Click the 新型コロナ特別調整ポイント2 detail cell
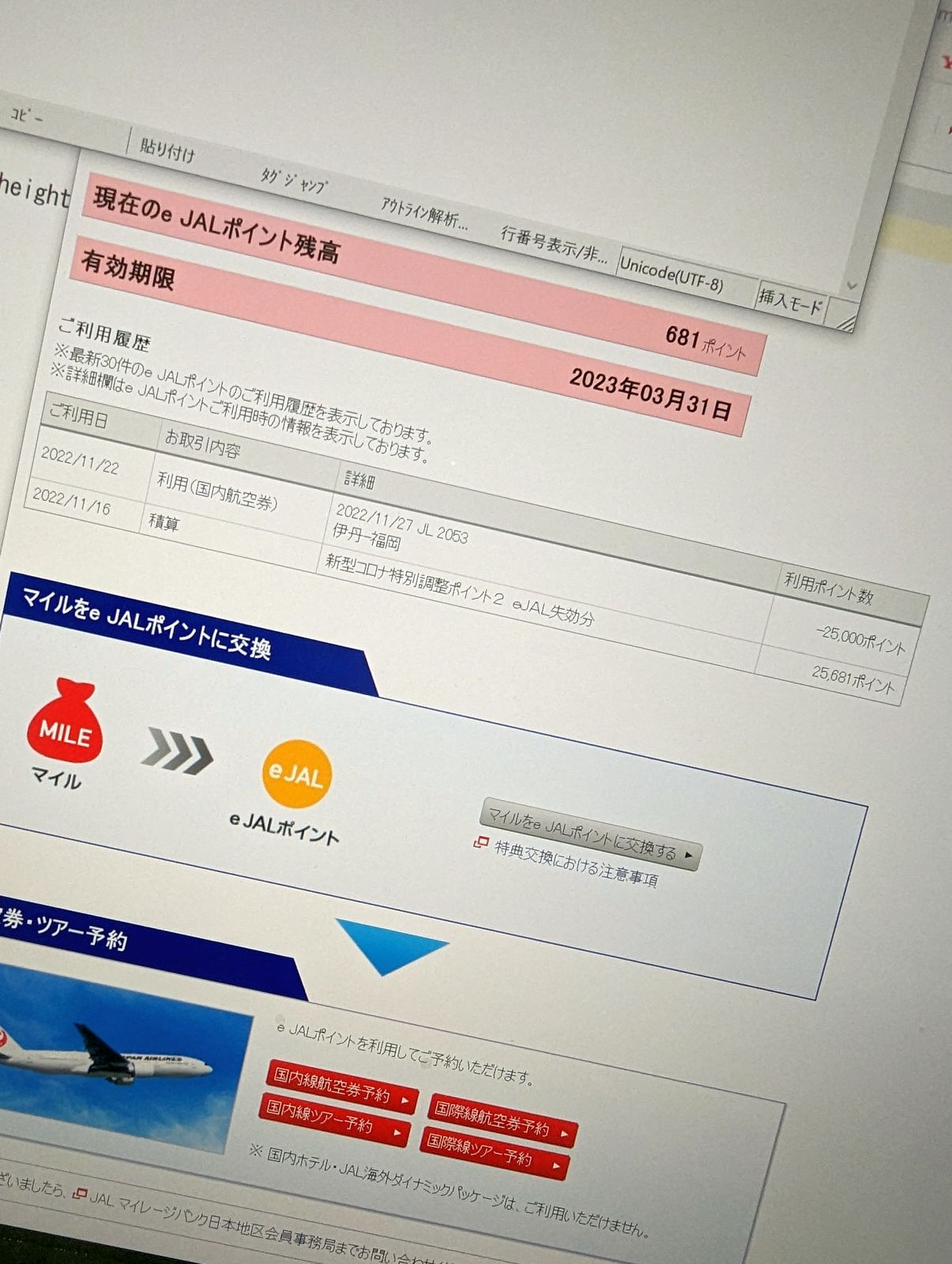This screenshot has width=952, height=1264. tap(460, 589)
